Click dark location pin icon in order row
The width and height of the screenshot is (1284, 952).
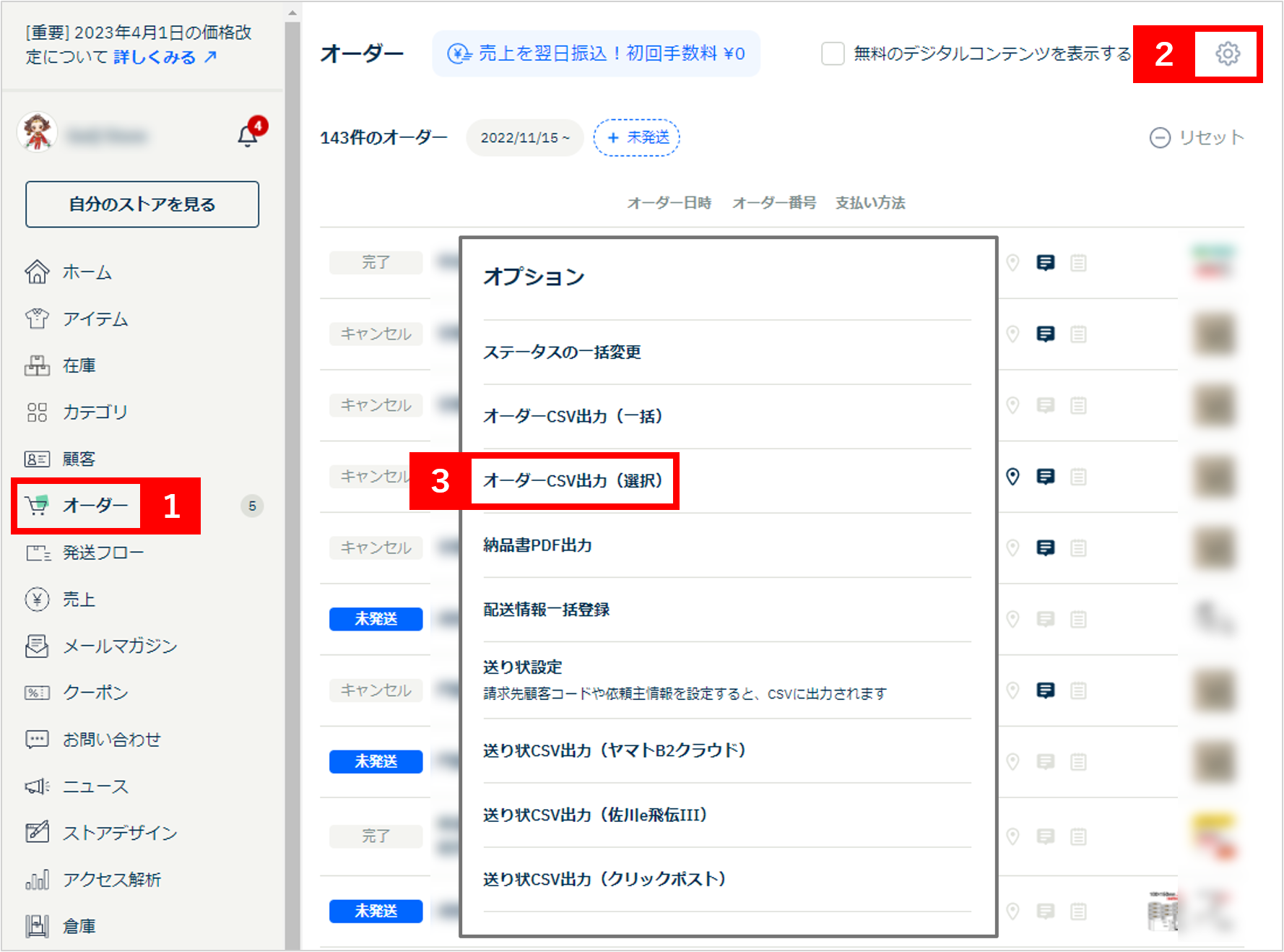click(1012, 477)
